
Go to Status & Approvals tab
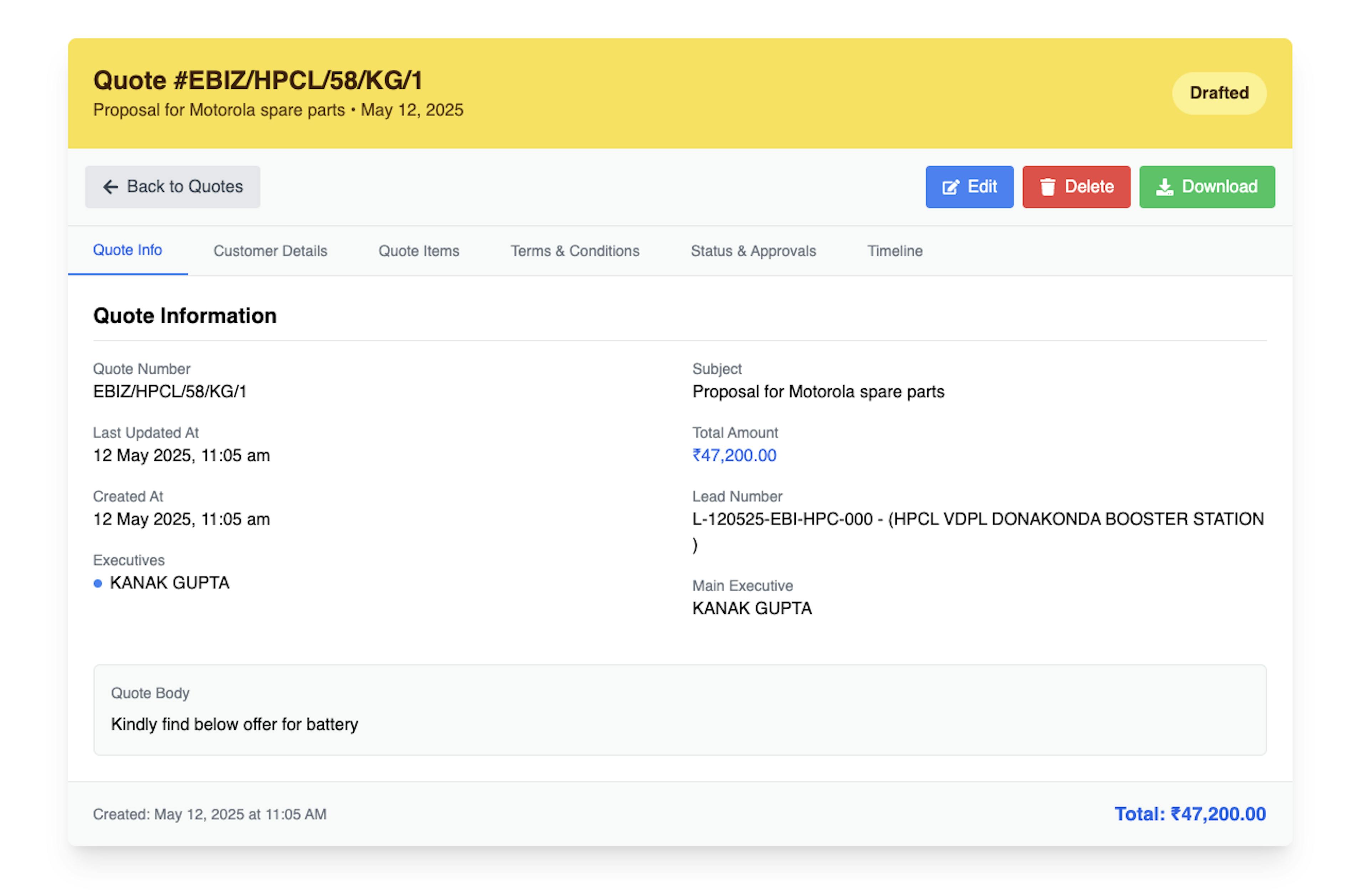click(x=753, y=251)
